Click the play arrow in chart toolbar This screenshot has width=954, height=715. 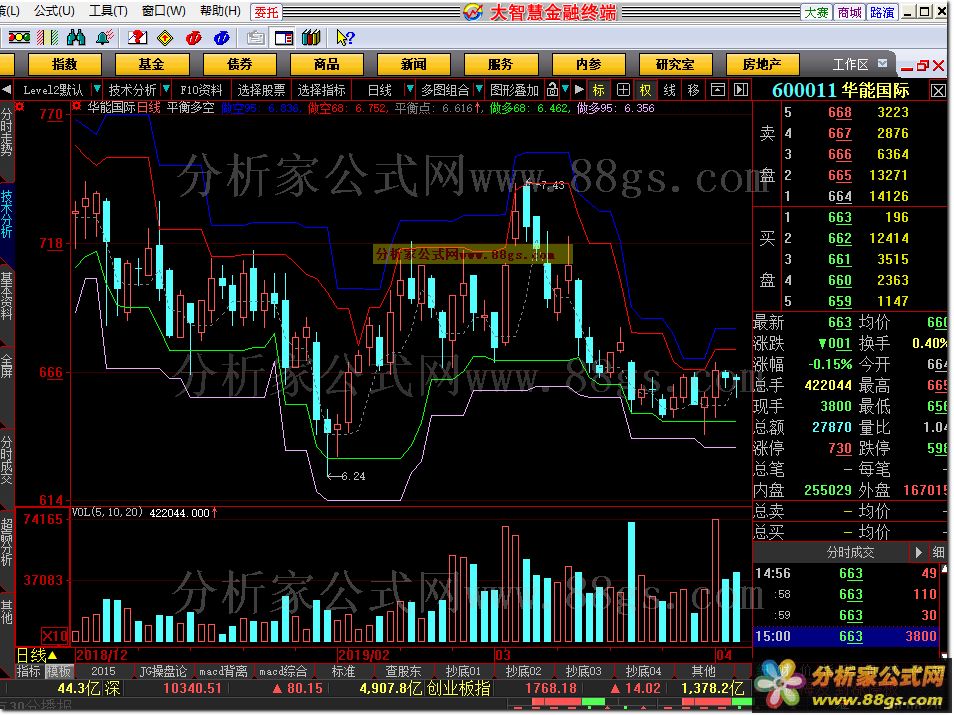(579, 90)
